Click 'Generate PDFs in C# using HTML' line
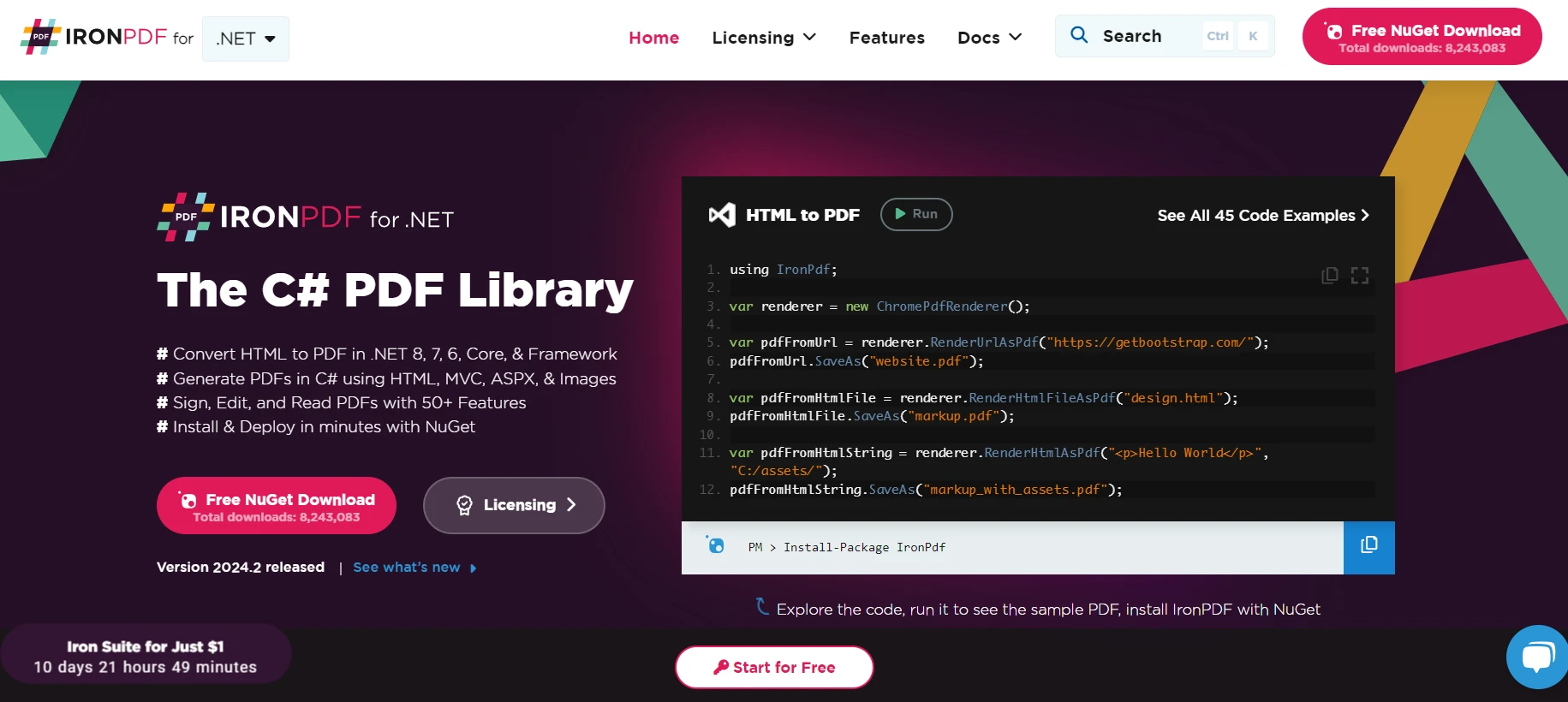The height and width of the screenshot is (702, 1568). [x=386, y=378]
